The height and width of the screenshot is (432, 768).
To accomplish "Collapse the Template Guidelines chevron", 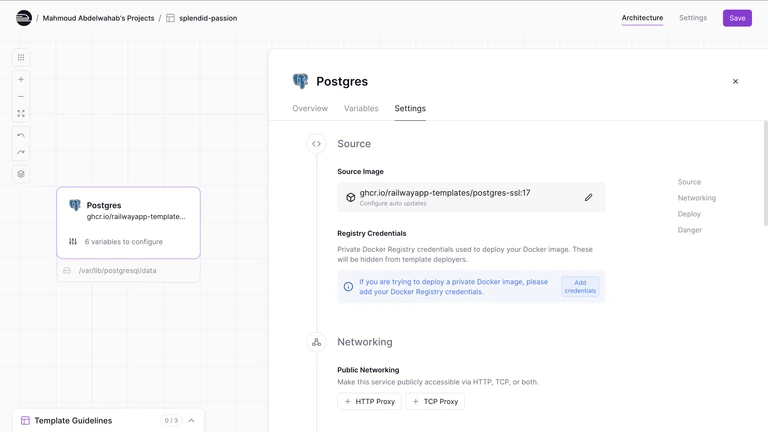I will pyautogui.click(x=192, y=421).
